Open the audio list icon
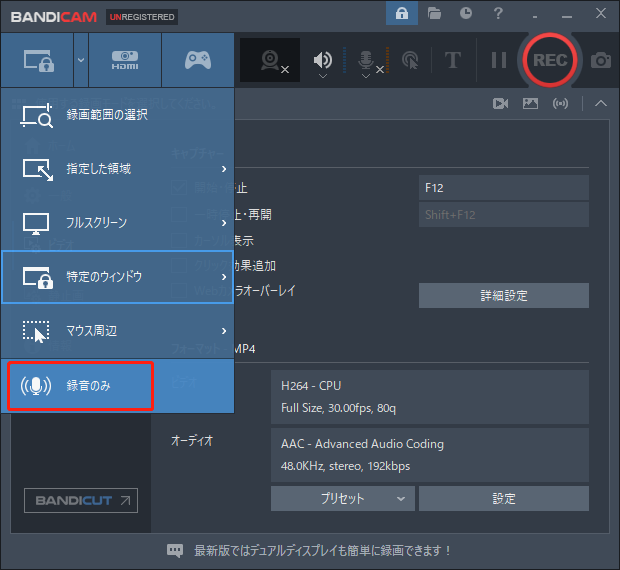The image size is (620, 570). click(560, 104)
